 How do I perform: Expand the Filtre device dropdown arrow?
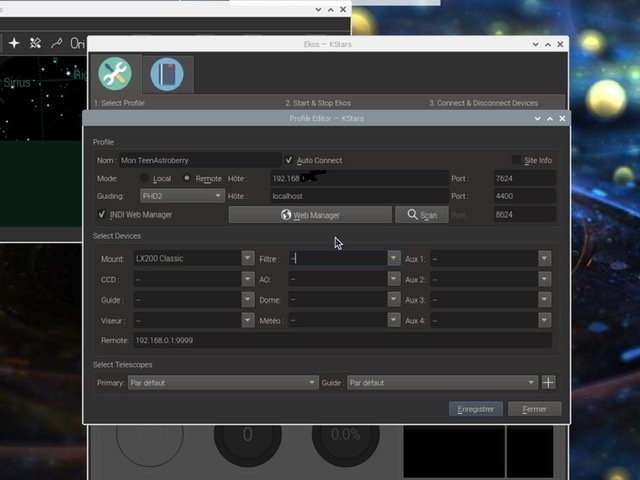(x=393, y=258)
